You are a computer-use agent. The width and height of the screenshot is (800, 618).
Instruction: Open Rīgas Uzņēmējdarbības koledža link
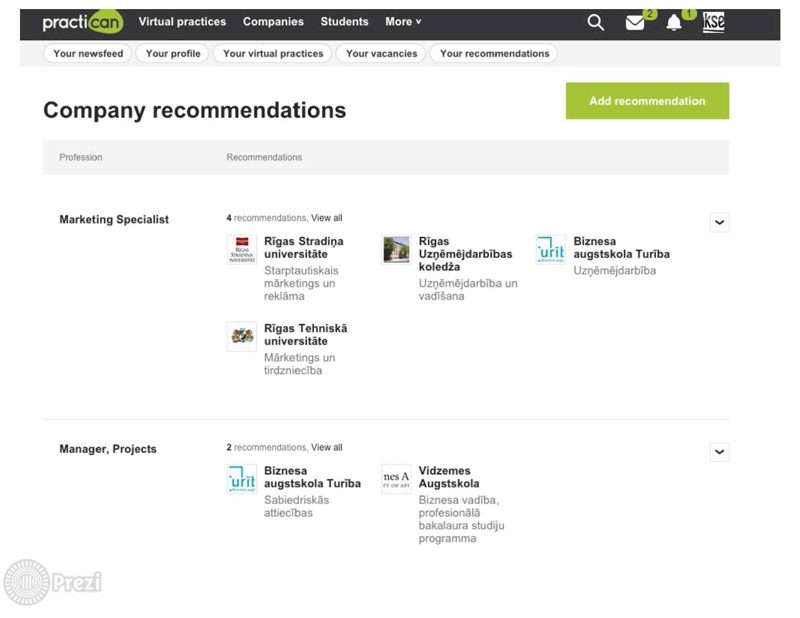[x=465, y=254]
